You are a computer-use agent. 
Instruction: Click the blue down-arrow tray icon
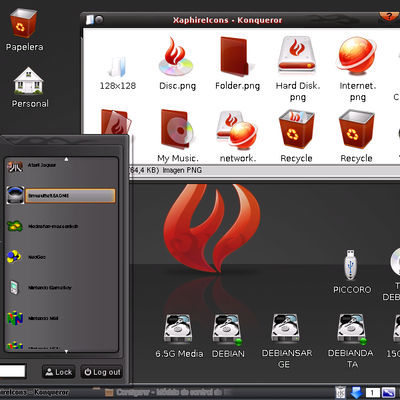(356, 392)
